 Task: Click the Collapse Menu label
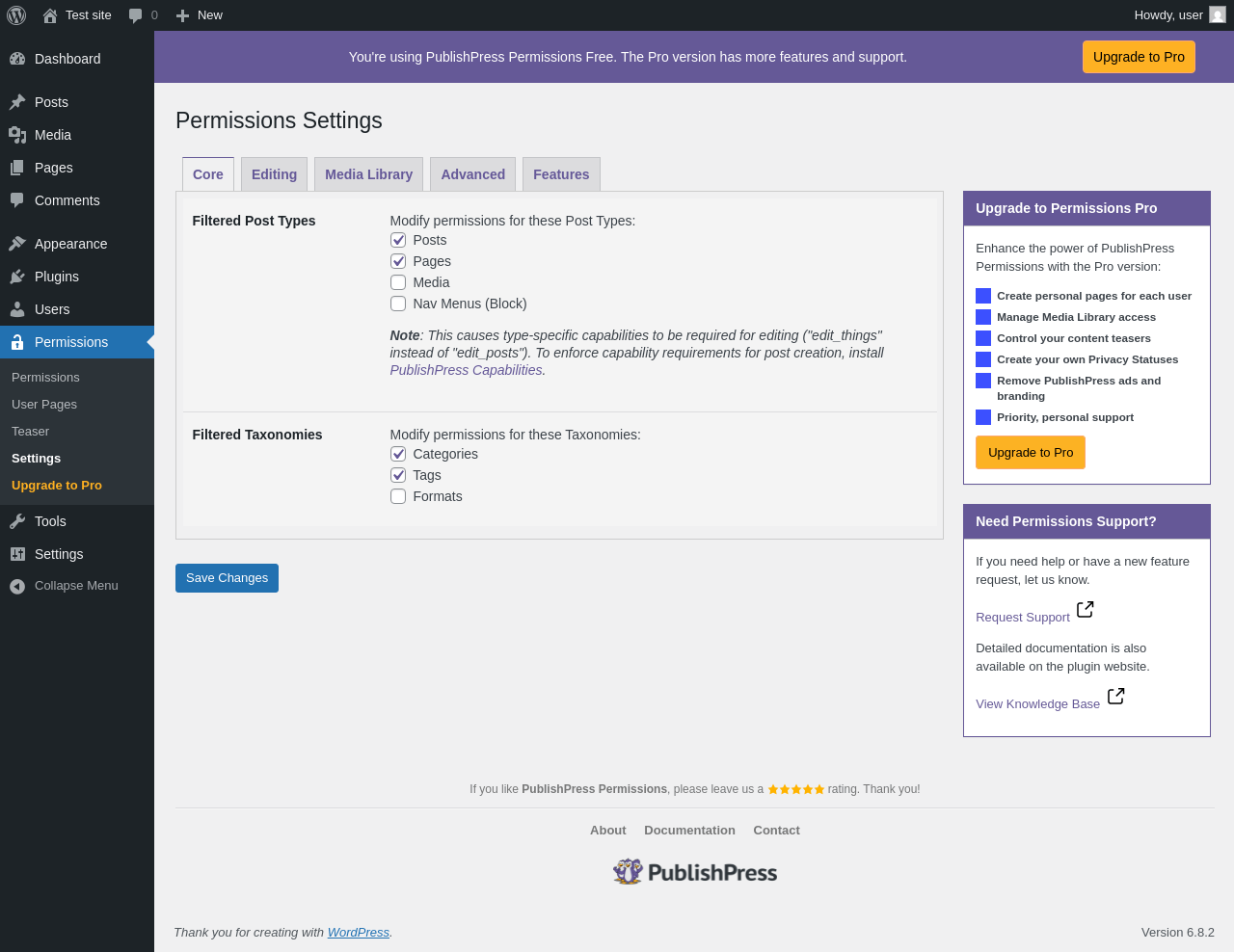(x=76, y=586)
